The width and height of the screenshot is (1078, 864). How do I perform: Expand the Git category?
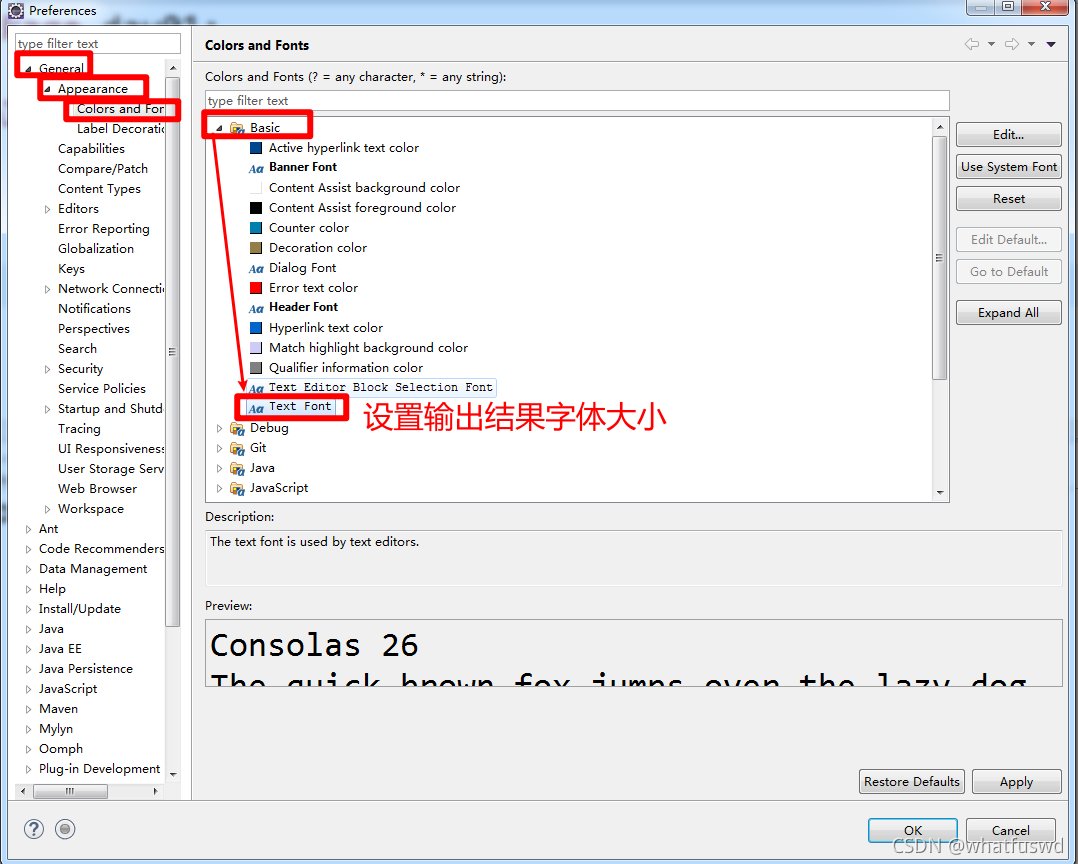pos(219,448)
